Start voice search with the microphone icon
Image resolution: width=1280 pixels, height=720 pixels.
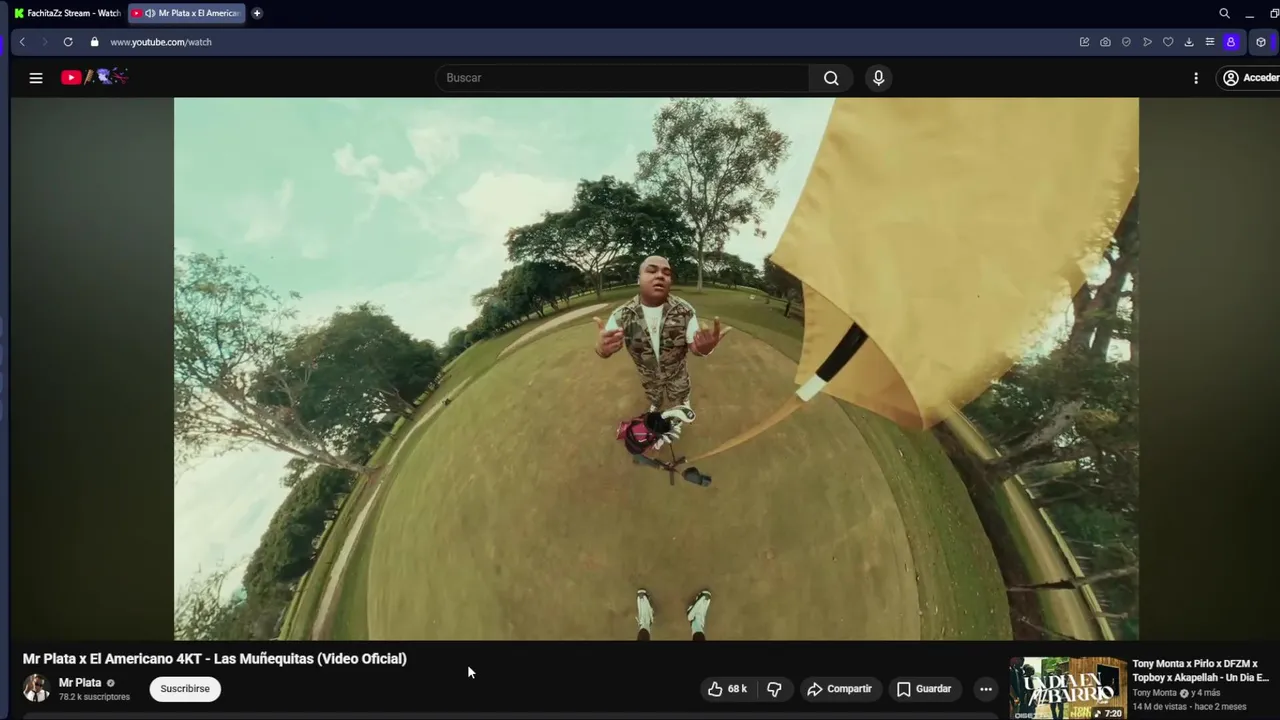(x=878, y=78)
